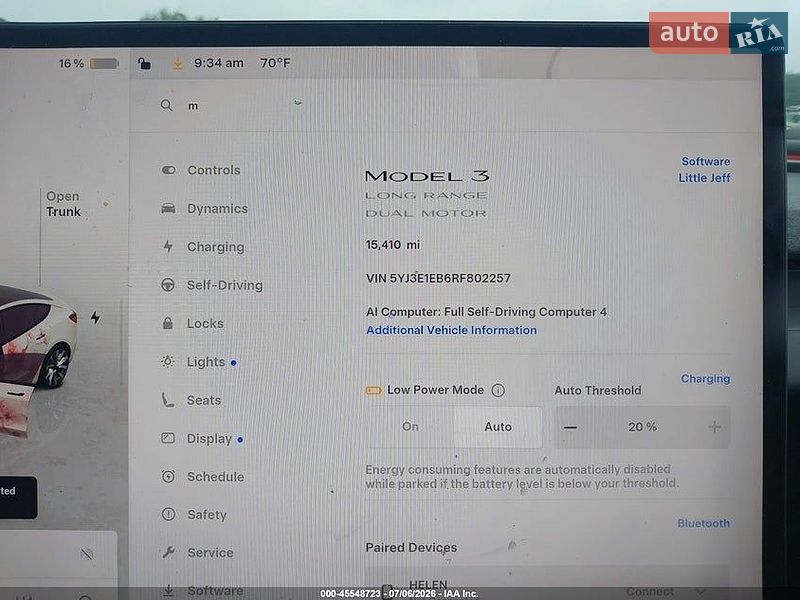The image size is (800, 600).
Task: Tap the VIN 5YJ3E1EB6RF802257 text
Action: (x=438, y=278)
